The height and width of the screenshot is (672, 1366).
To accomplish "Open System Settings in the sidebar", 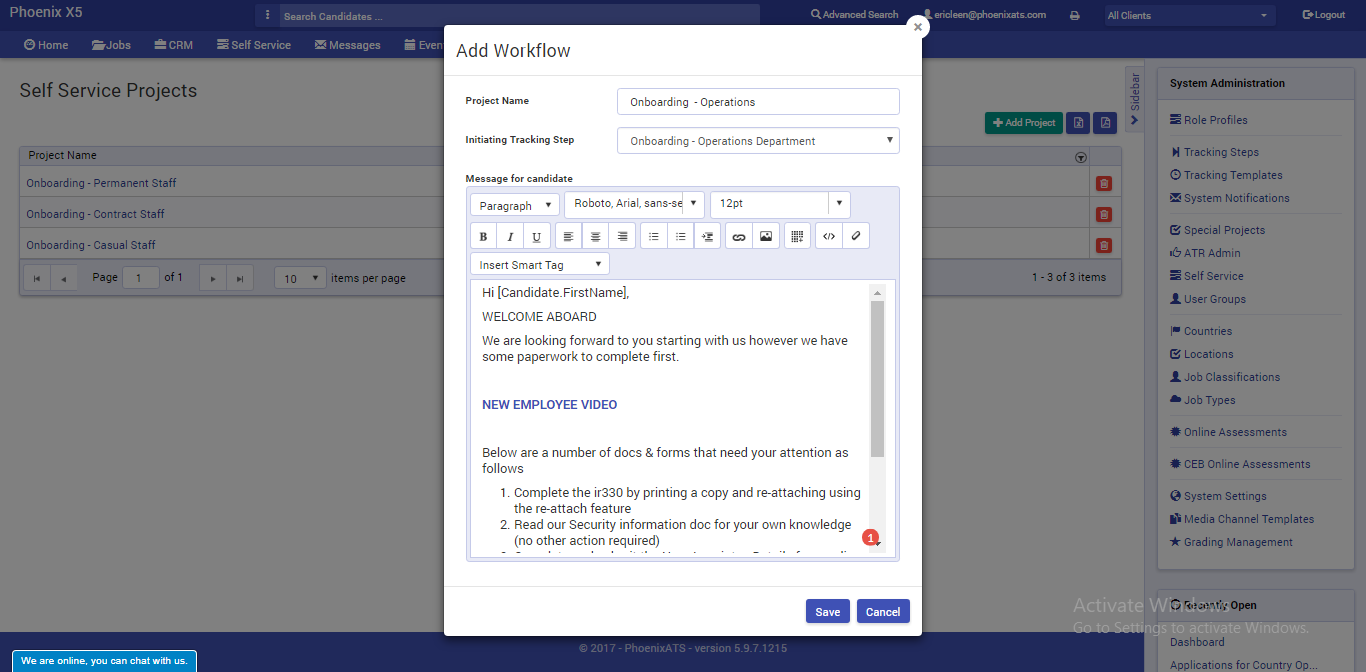I will click(x=1218, y=496).
